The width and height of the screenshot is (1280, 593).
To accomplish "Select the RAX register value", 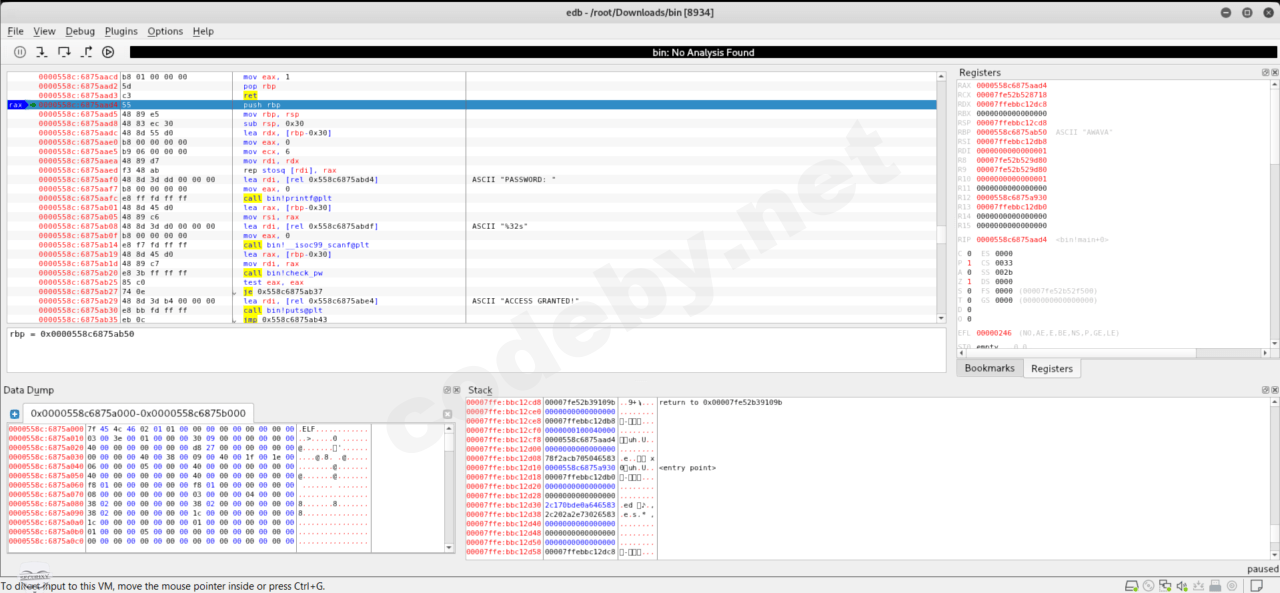I will pyautogui.click(x=1011, y=86).
